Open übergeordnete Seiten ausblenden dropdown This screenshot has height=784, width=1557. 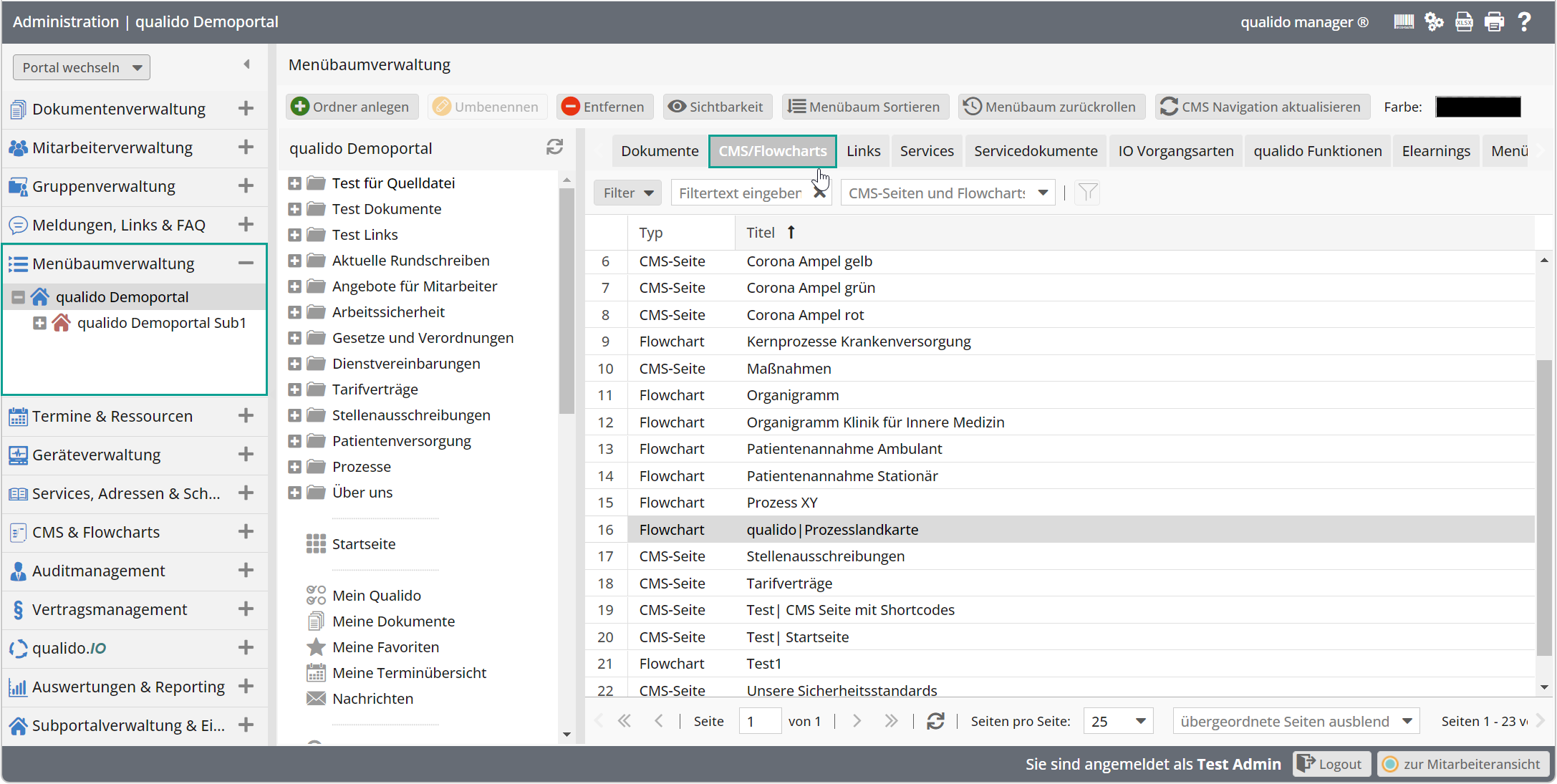pyautogui.click(x=1296, y=721)
